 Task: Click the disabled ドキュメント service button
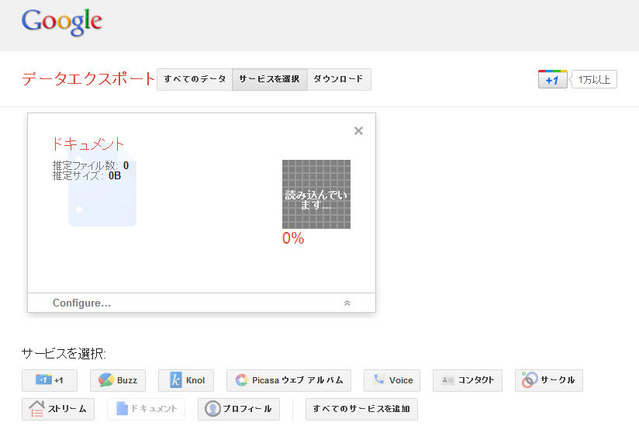click(146, 409)
